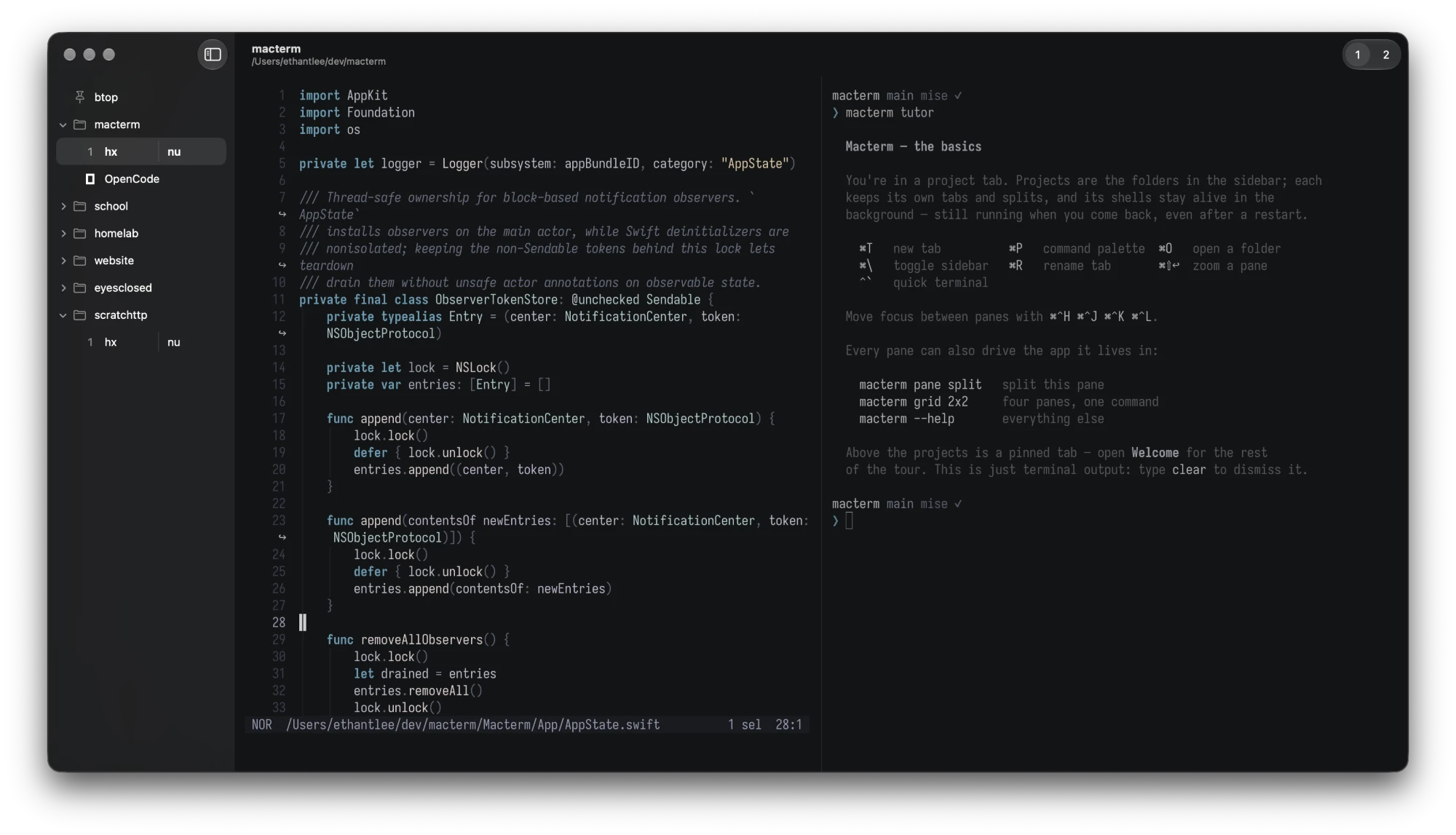Image resolution: width=1456 pixels, height=835 pixels.
Task: Open the pinned btop tab pin icon
Action: [x=80, y=97]
